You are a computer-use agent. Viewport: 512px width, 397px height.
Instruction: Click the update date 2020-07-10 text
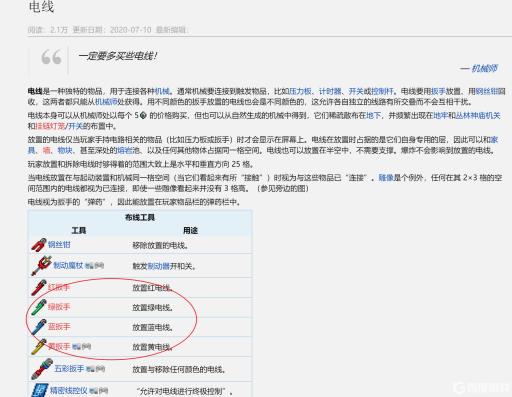(x=131, y=30)
